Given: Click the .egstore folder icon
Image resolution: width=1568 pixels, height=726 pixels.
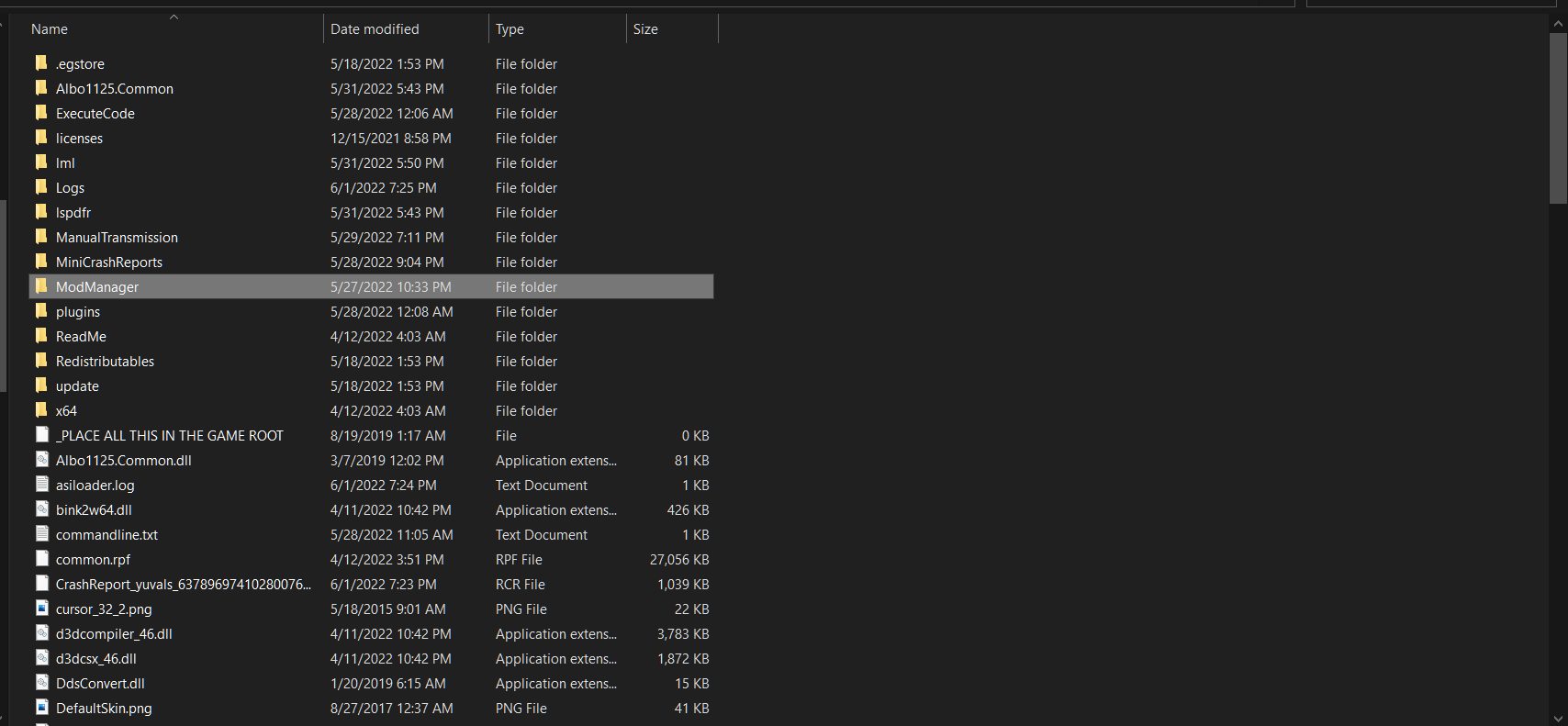Looking at the screenshot, I should pos(41,63).
